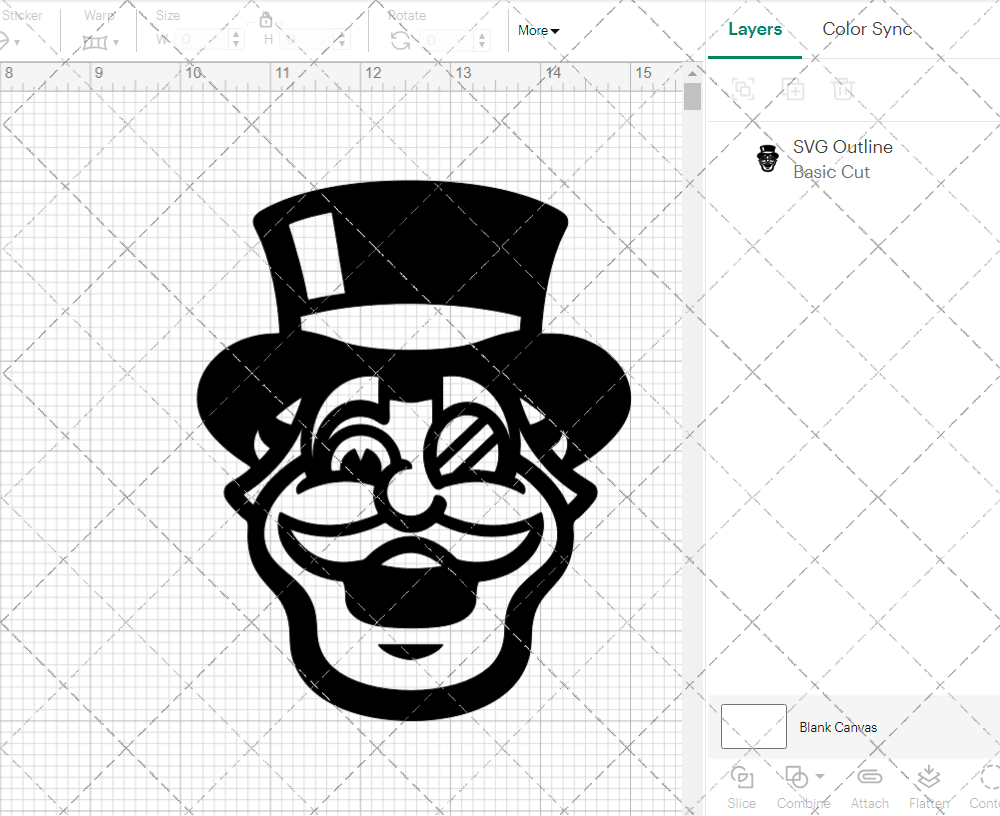Change operation via Basic Cut link
This screenshot has width=1000, height=816.
[831, 172]
